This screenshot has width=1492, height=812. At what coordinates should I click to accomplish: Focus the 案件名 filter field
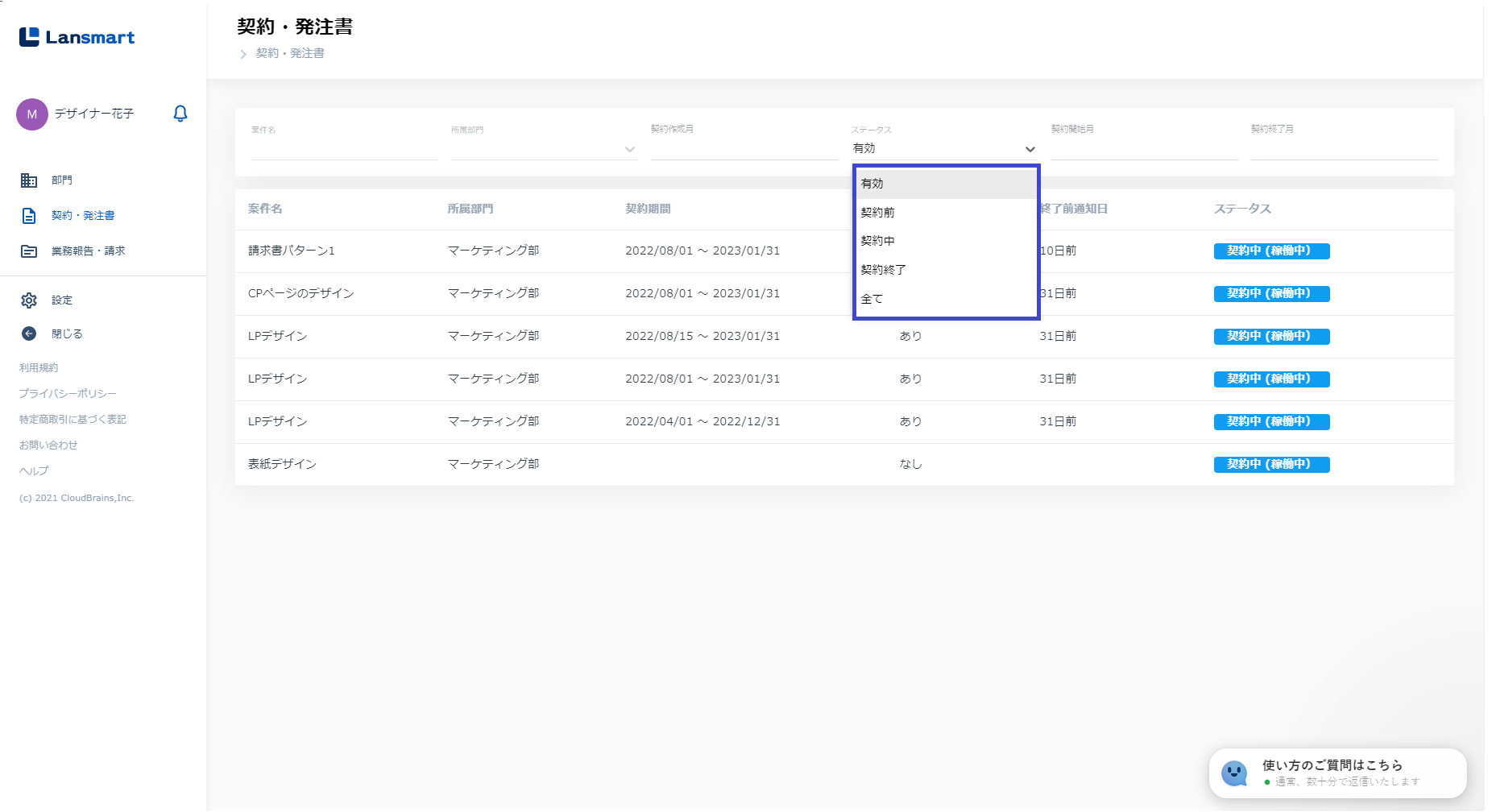[344, 149]
